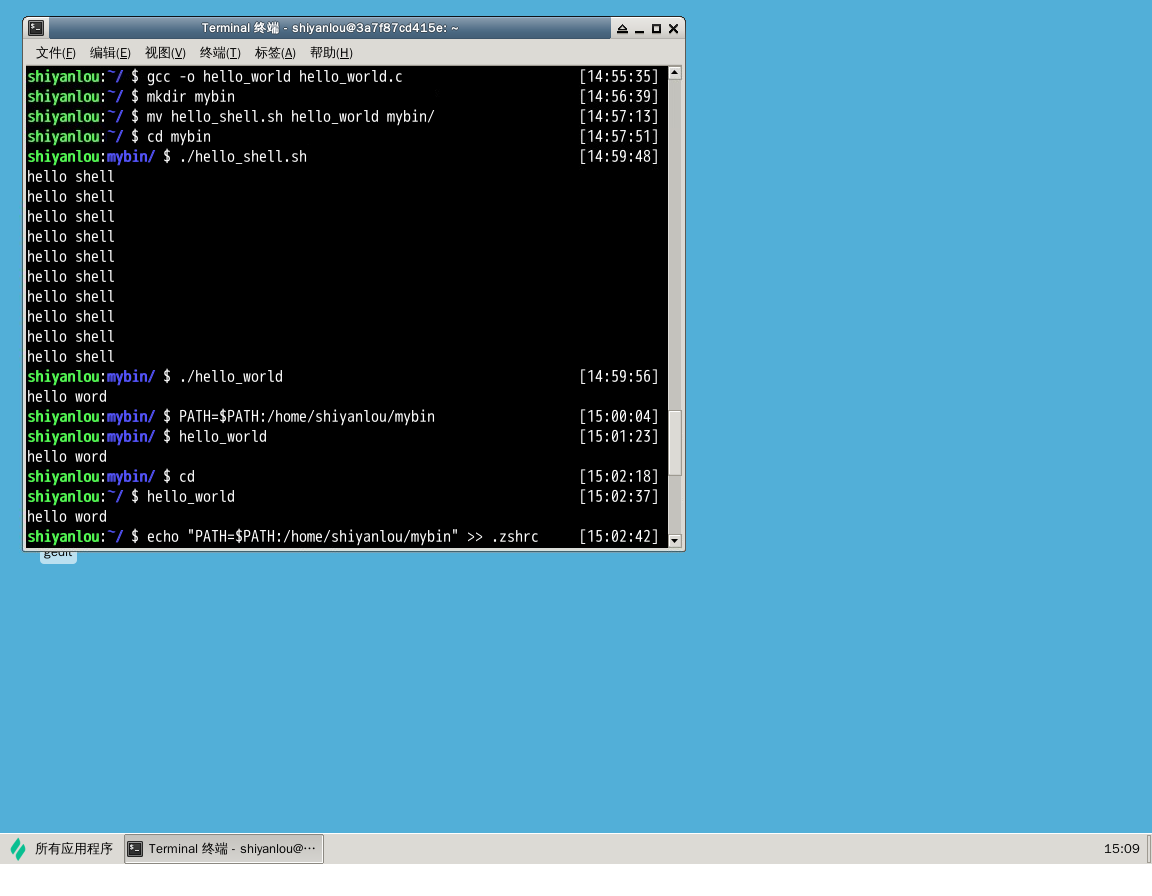Click the green logo icon in the taskbar

pyautogui.click(x=18, y=849)
